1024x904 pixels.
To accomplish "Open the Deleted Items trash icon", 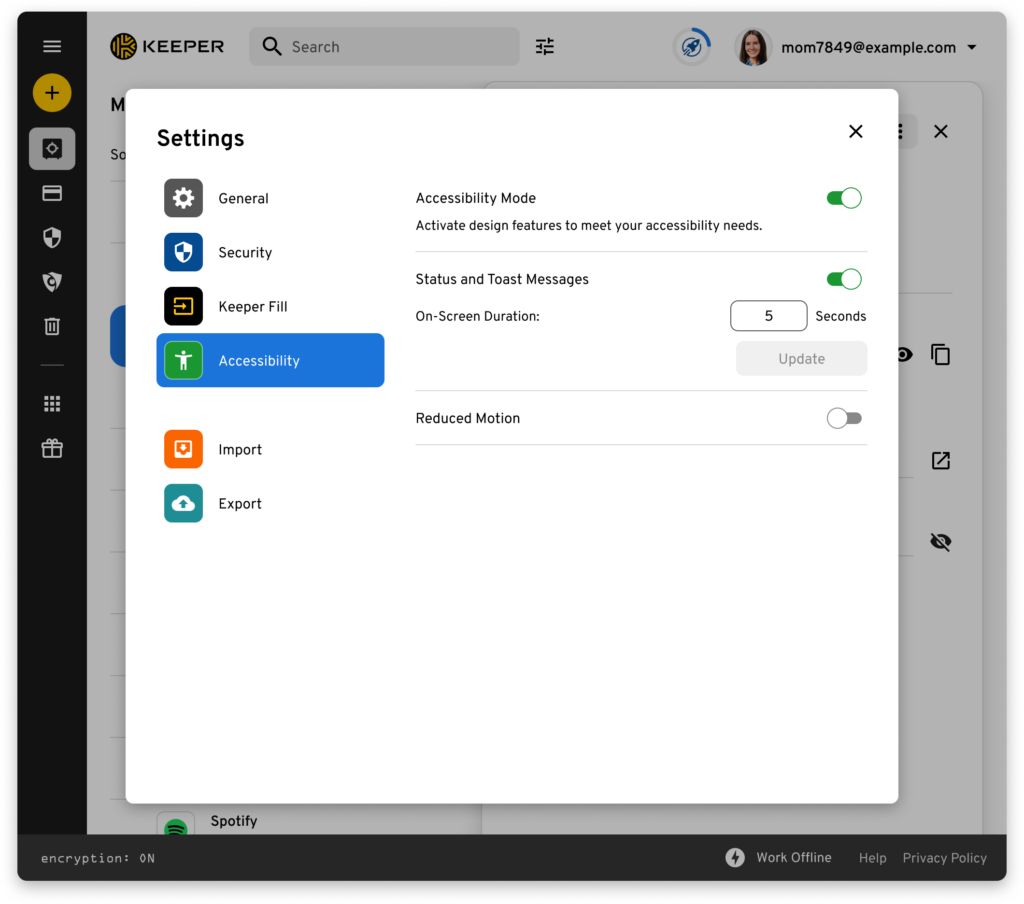I will [52, 326].
